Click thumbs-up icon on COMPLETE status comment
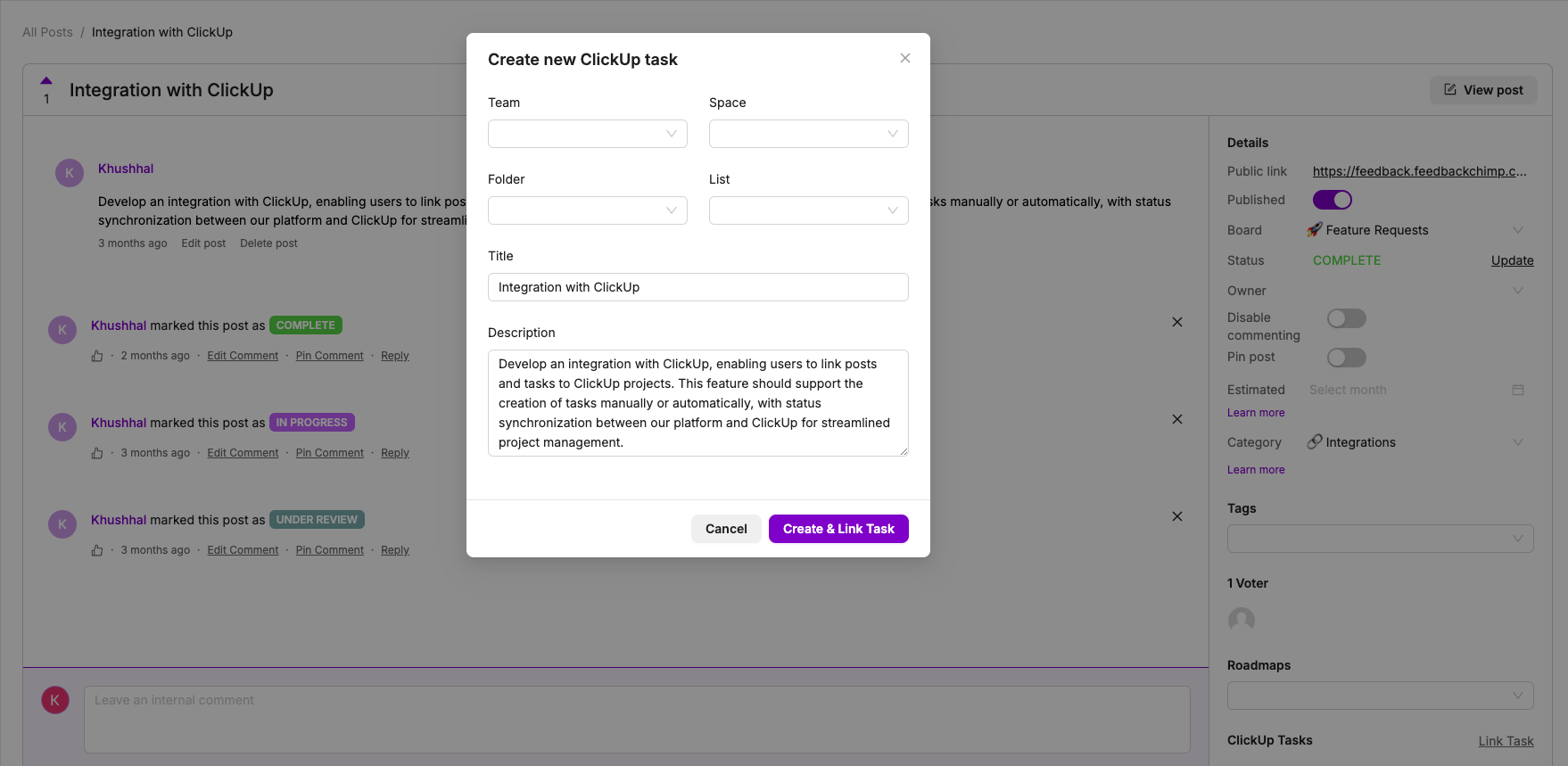 click(97, 356)
